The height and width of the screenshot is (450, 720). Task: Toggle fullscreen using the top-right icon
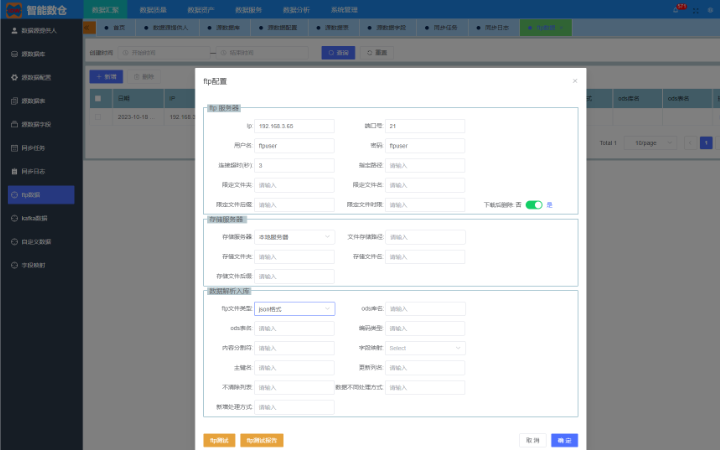point(696,10)
